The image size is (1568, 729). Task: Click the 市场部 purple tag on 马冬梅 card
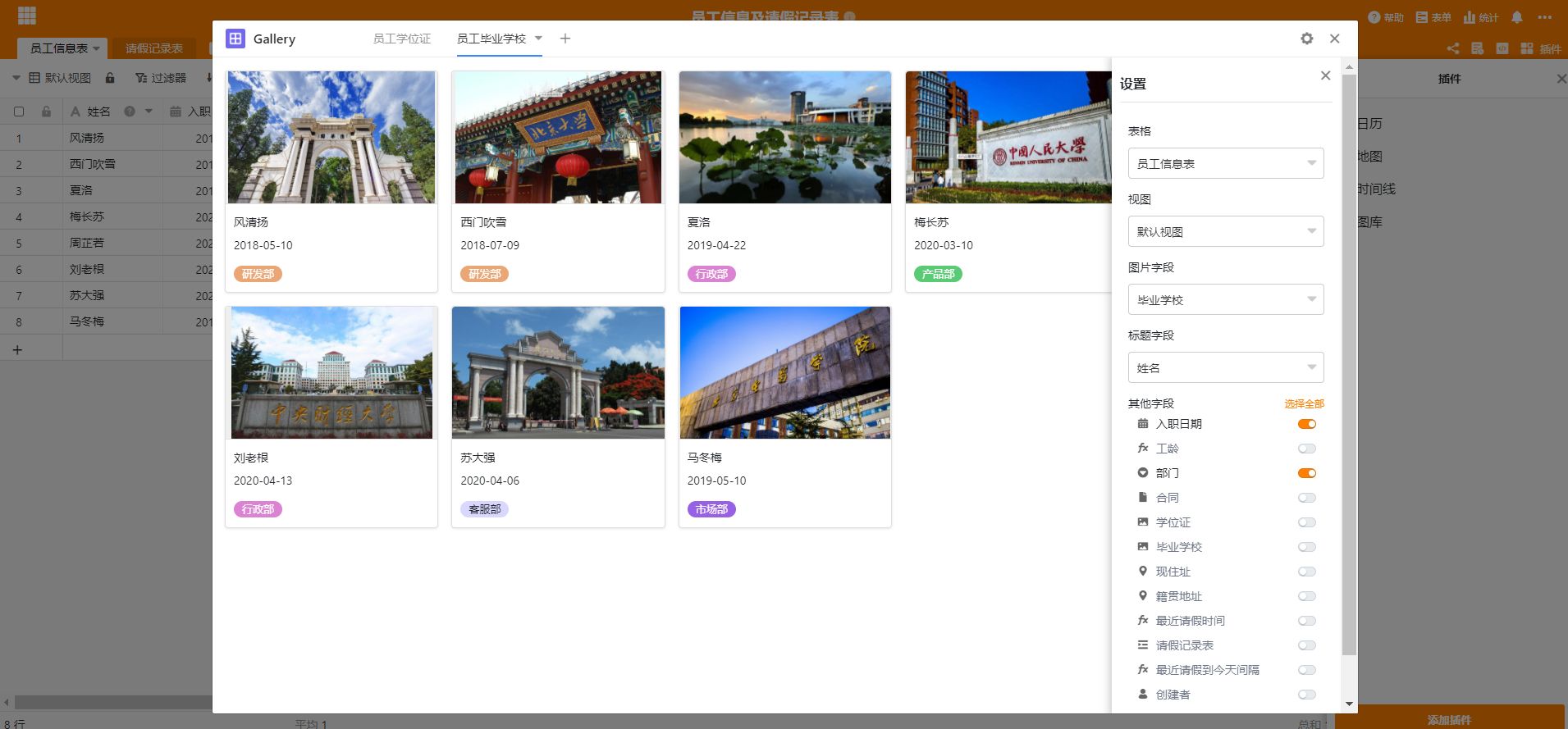tap(711, 509)
